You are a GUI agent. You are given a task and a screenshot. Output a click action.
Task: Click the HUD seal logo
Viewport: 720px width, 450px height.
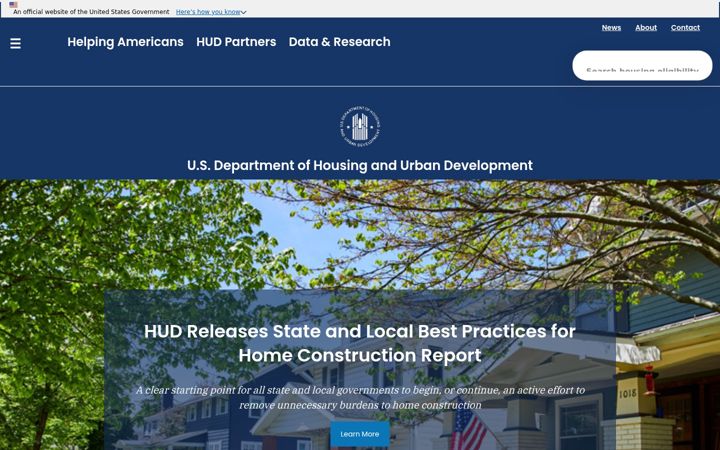point(360,126)
